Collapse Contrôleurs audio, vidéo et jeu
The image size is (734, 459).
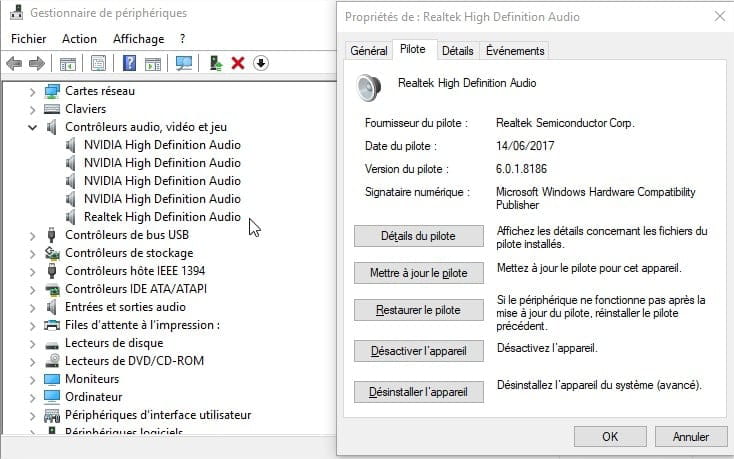point(32,127)
